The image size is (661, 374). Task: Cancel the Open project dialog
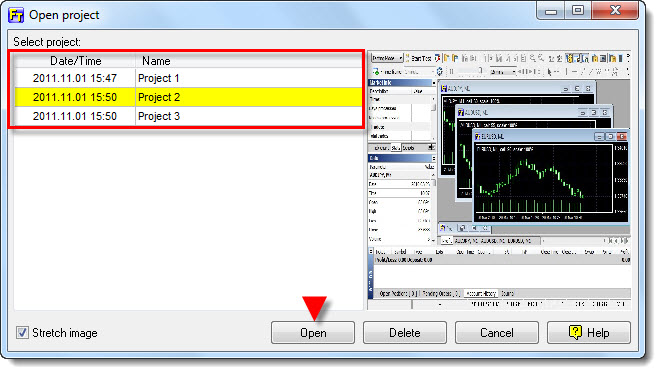(x=497, y=333)
